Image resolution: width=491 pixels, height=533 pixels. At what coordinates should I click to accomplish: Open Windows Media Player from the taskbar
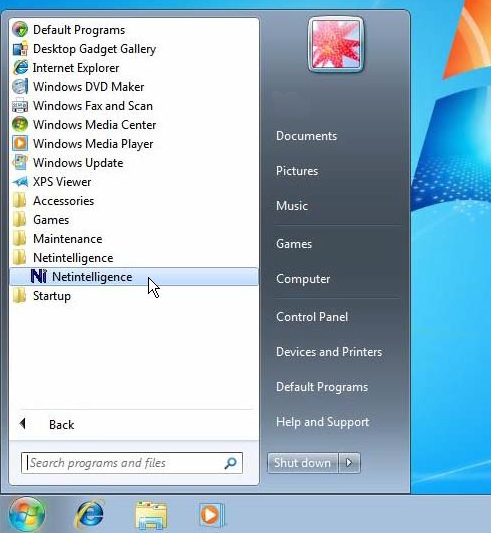(212, 515)
